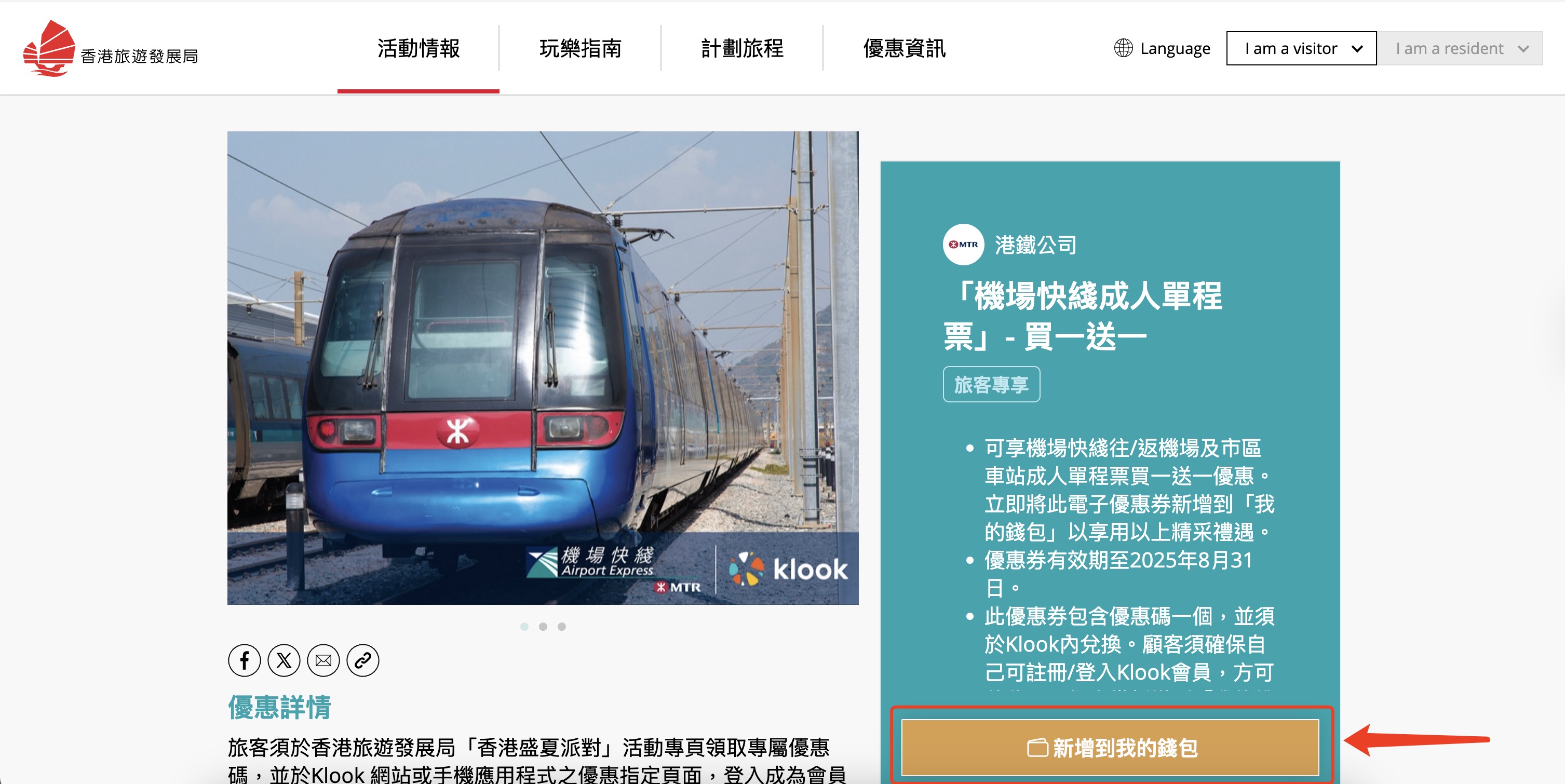
Task: Expand the 'I am a resident' dropdown
Action: point(1460,49)
